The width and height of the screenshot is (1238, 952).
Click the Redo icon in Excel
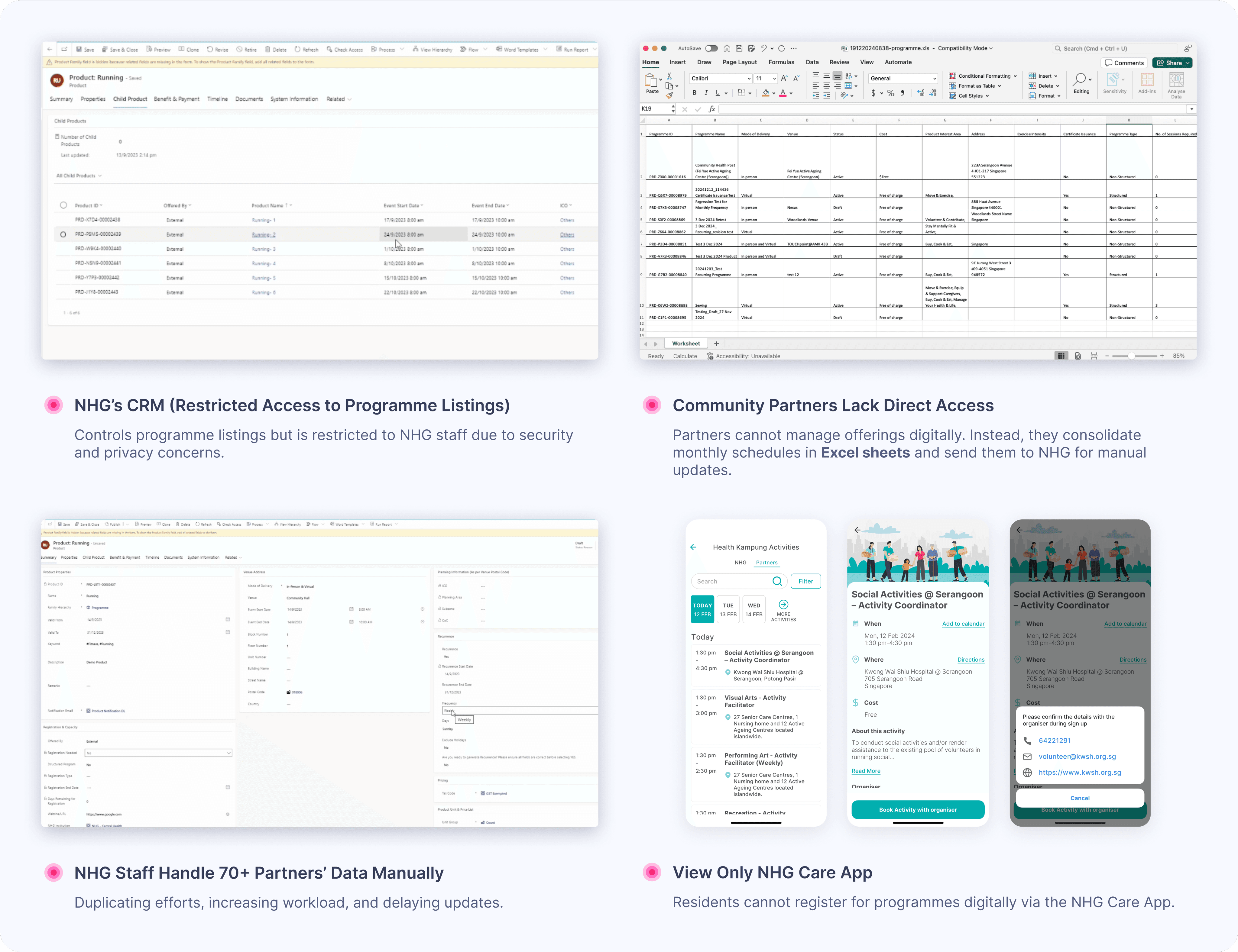point(782,48)
